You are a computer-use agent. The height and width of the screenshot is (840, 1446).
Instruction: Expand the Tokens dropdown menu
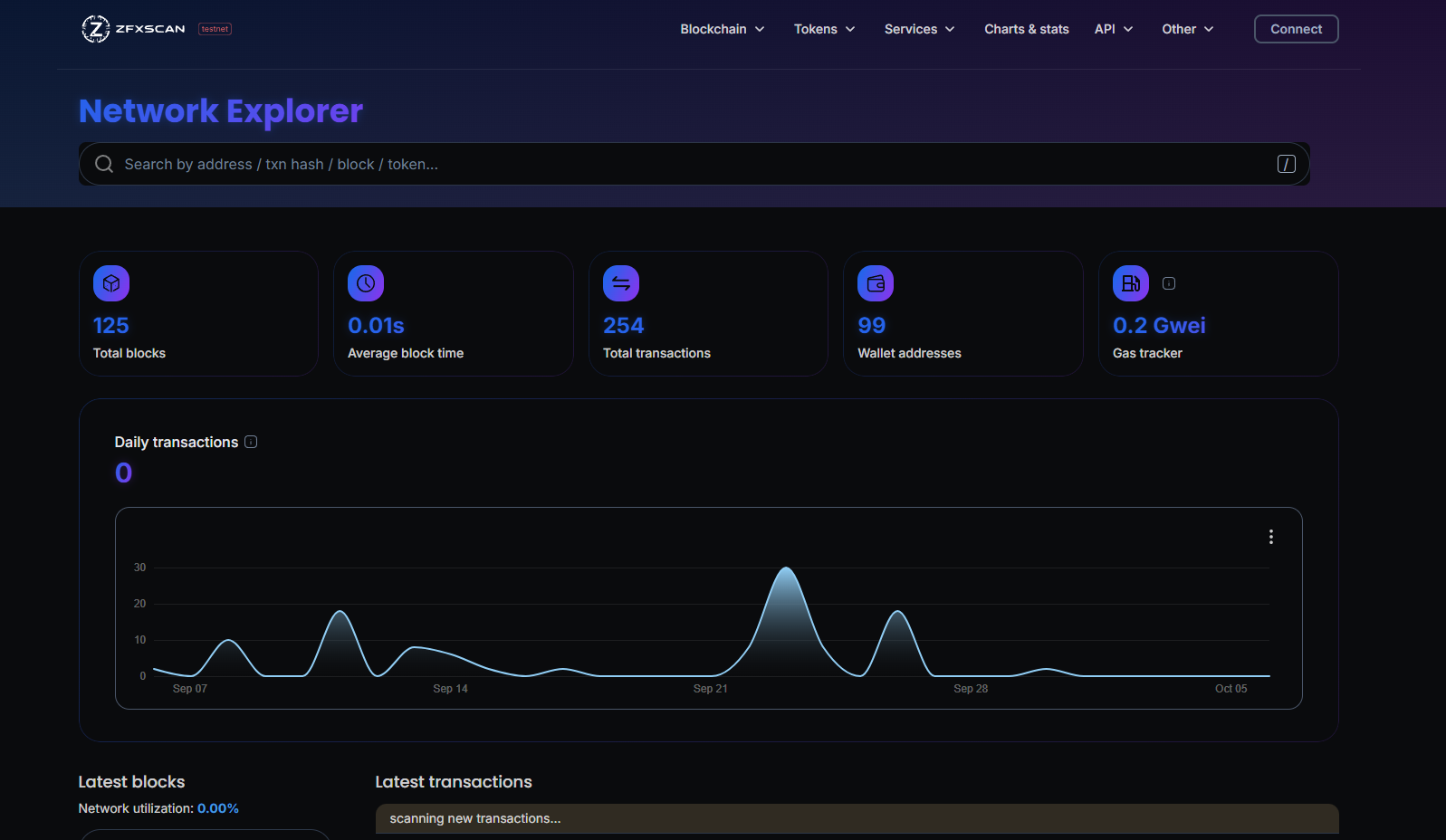824,29
